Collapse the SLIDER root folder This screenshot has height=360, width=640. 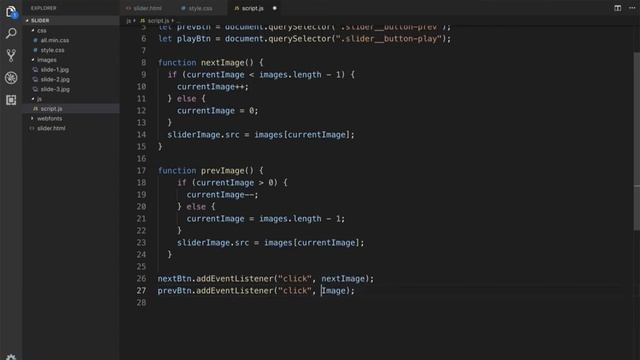click(71, 20)
